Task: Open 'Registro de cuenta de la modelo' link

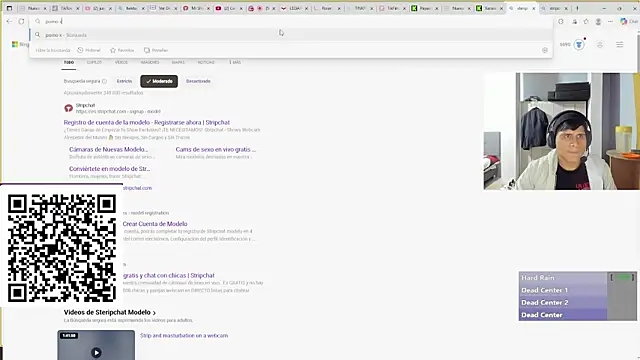Action: (x=147, y=122)
